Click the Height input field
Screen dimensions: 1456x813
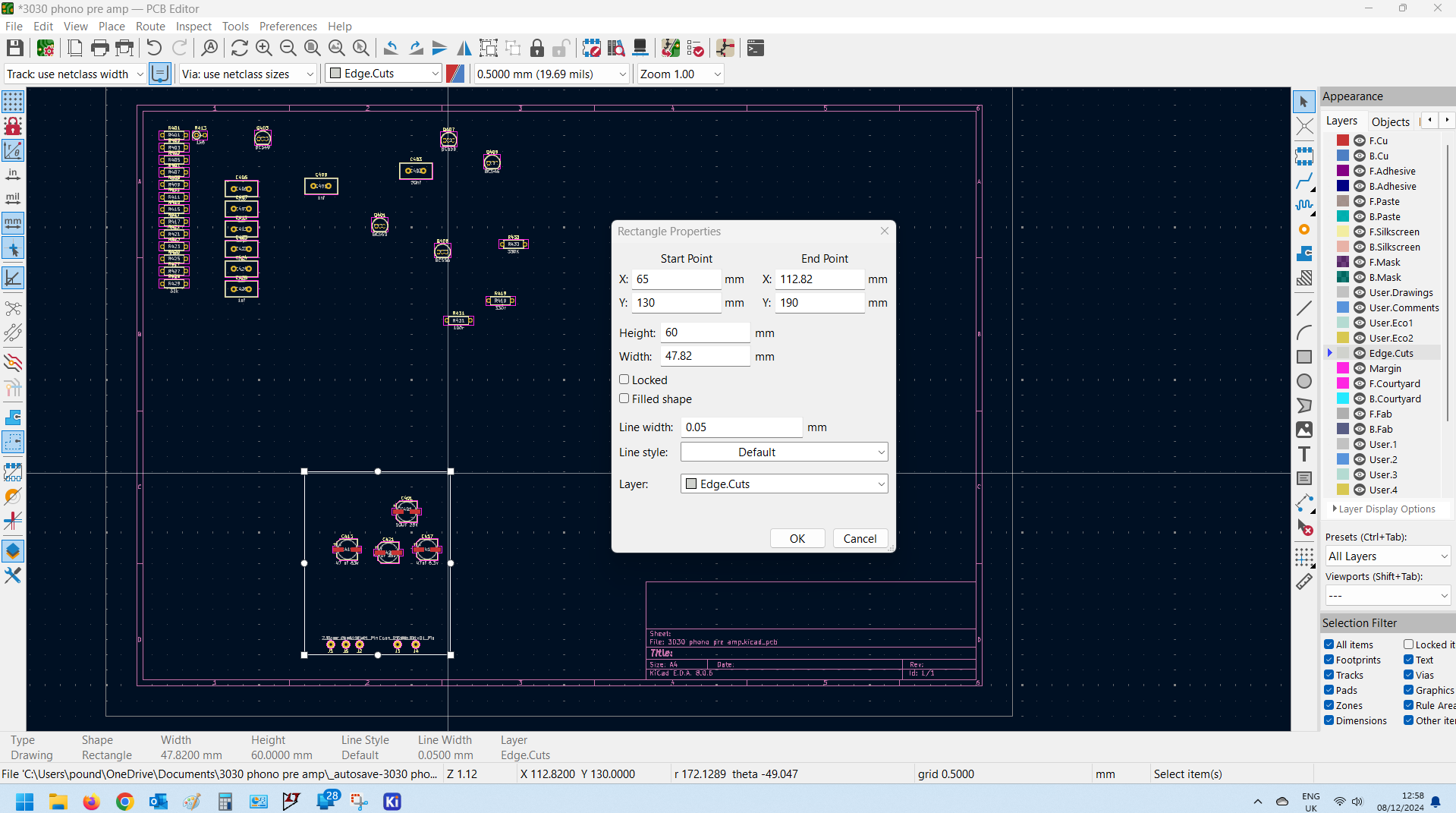coord(705,332)
